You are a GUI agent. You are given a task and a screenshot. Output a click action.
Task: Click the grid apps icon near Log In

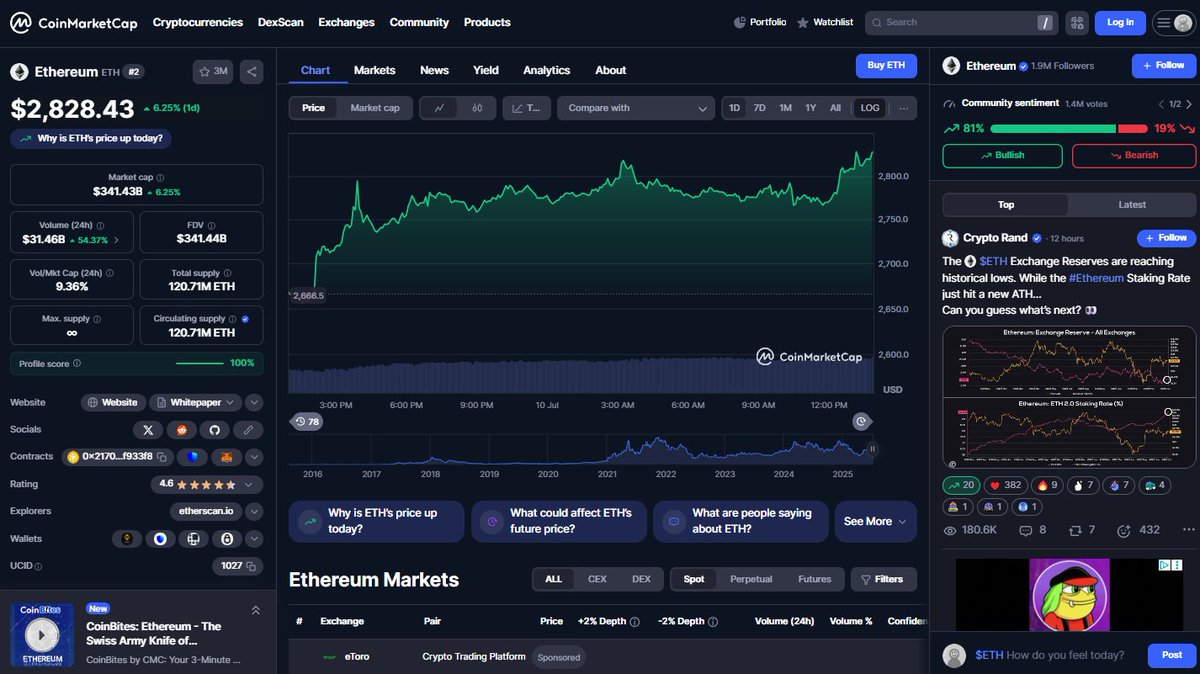[1077, 22]
